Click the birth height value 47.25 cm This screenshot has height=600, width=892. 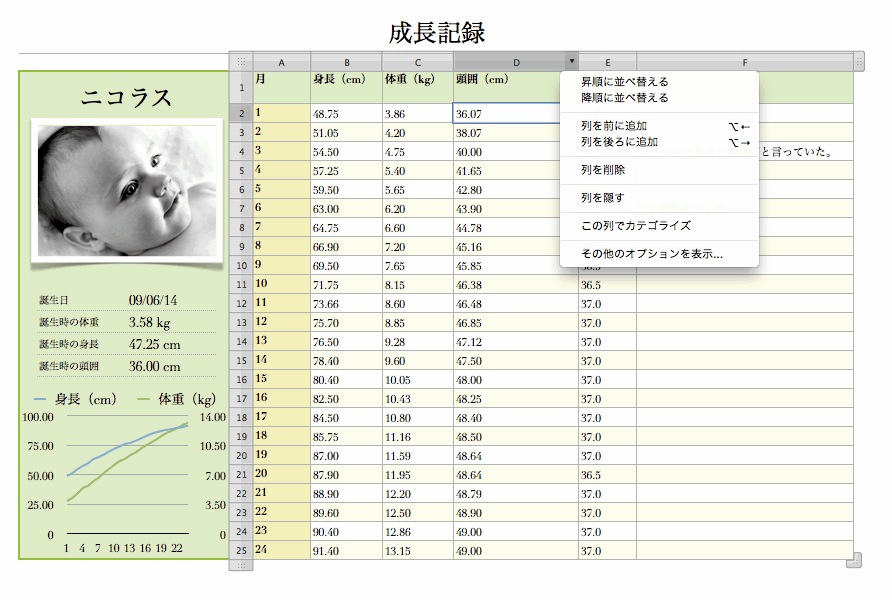(154, 344)
